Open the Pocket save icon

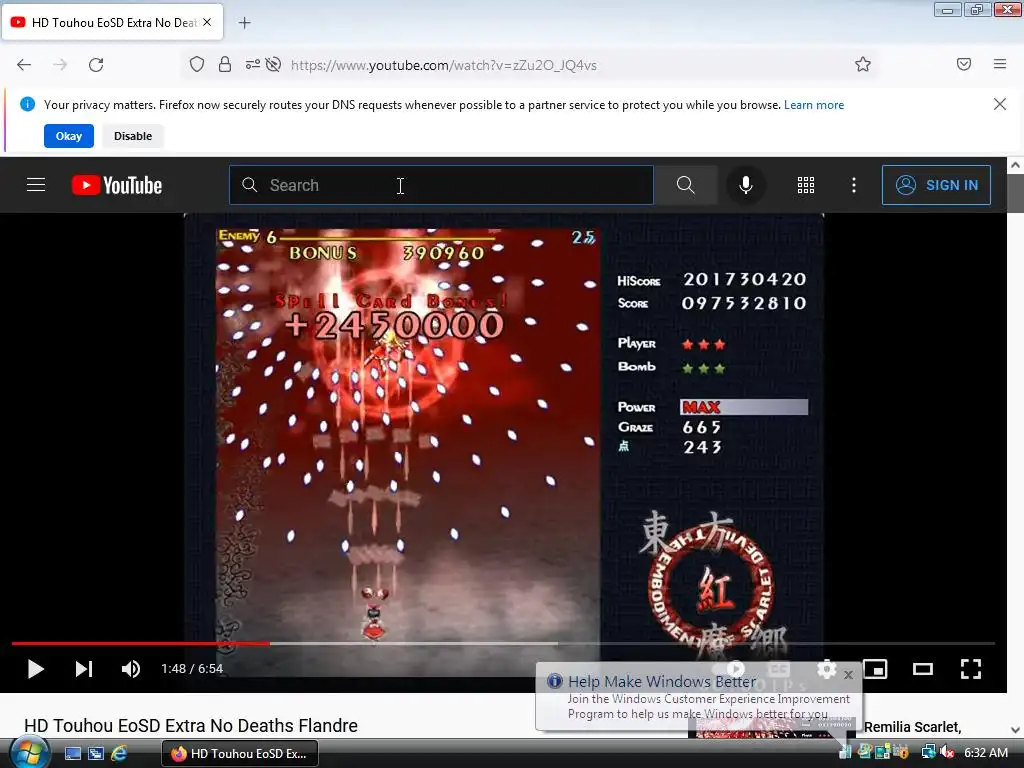pos(963,64)
